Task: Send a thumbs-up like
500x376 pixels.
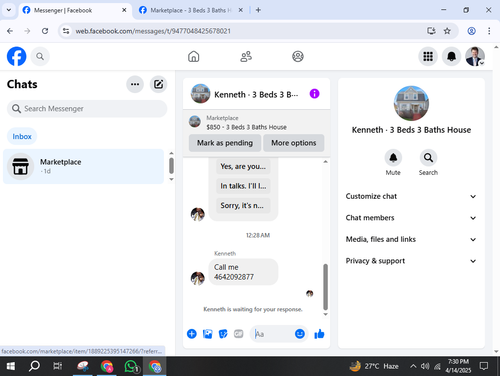Action: click(319, 334)
